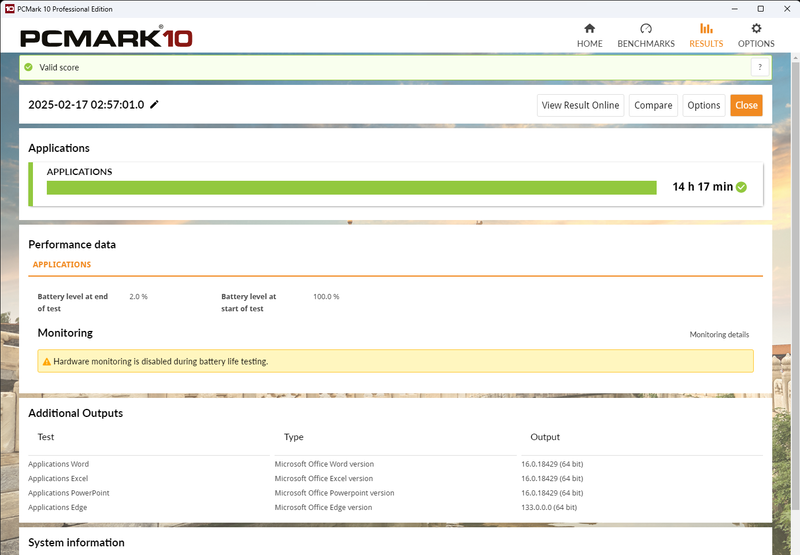Click the green Applications progress bar
The width and height of the screenshot is (800, 555).
(352, 188)
